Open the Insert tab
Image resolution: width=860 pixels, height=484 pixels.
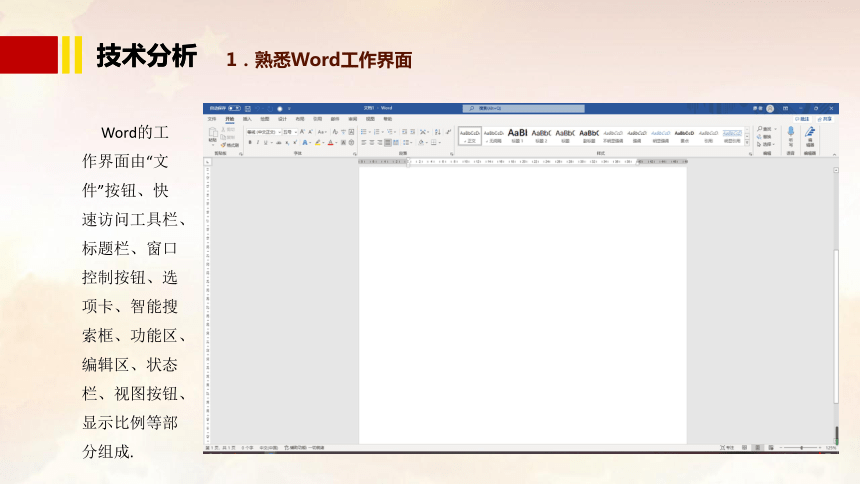[247, 119]
